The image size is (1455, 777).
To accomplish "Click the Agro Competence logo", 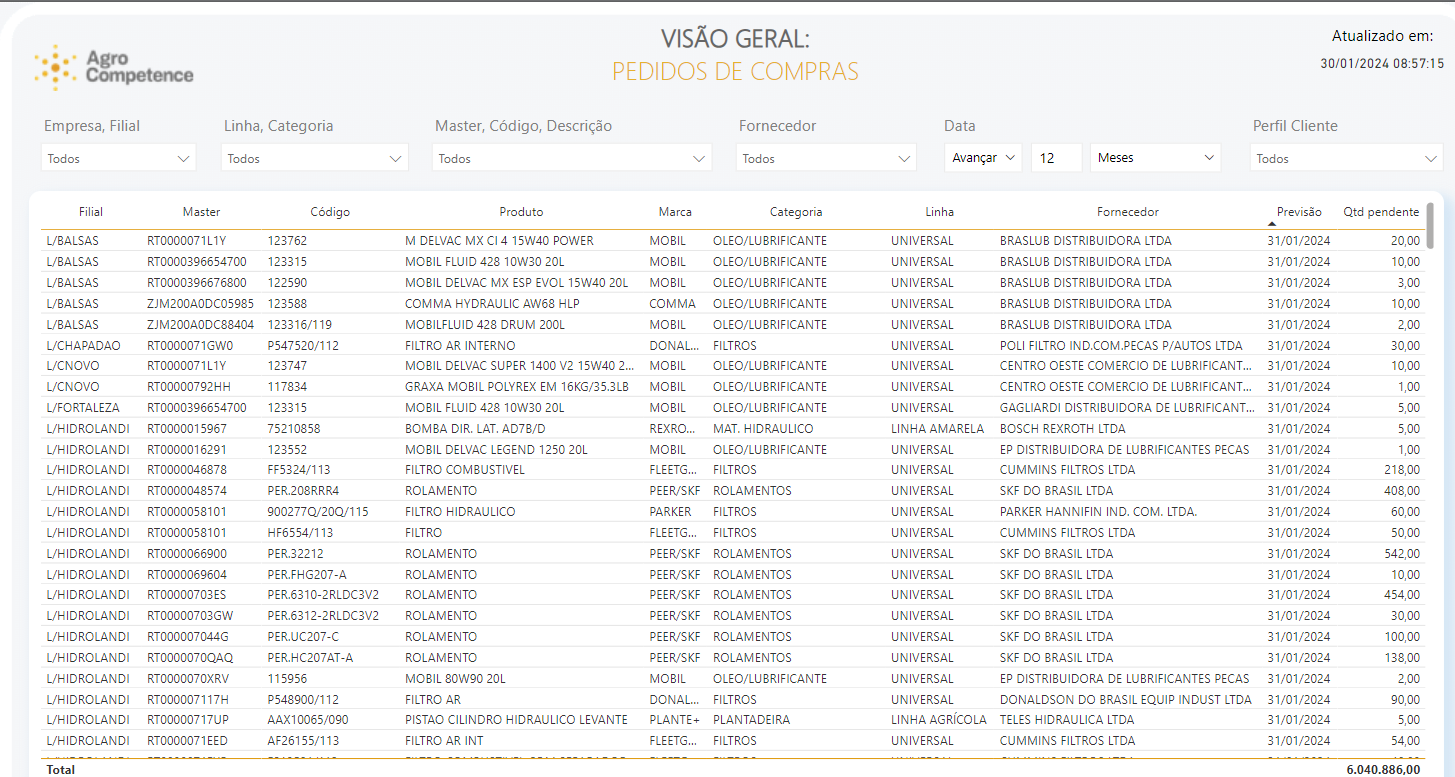I will (x=113, y=67).
